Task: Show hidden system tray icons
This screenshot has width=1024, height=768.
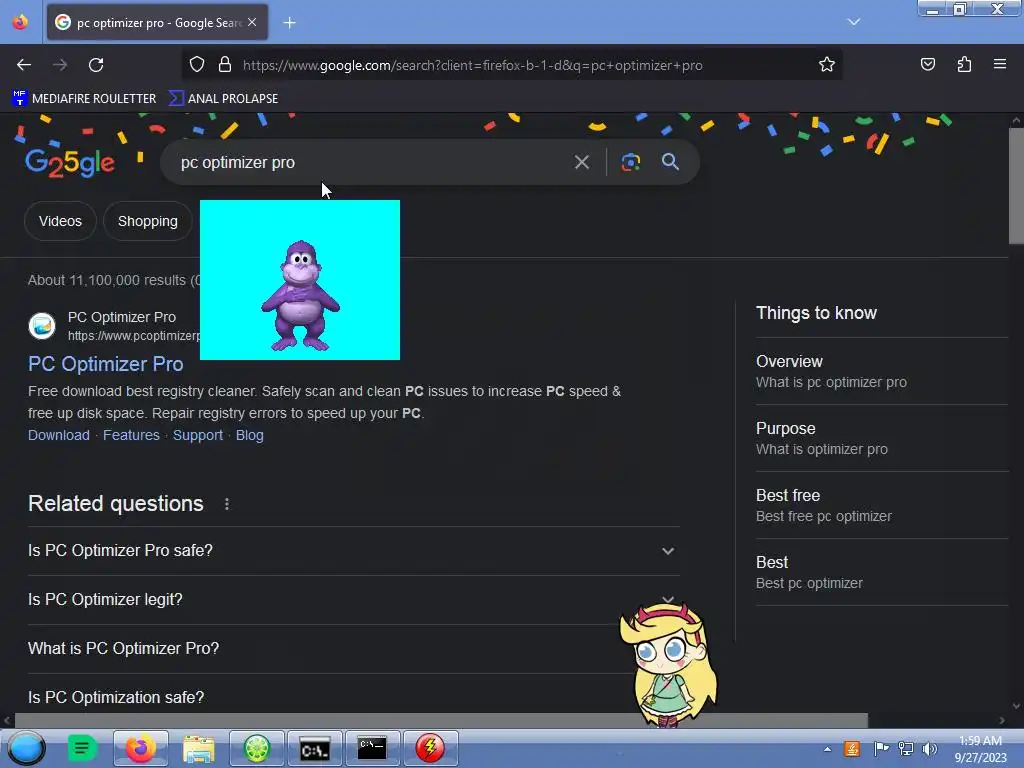Action: (x=827, y=749)
